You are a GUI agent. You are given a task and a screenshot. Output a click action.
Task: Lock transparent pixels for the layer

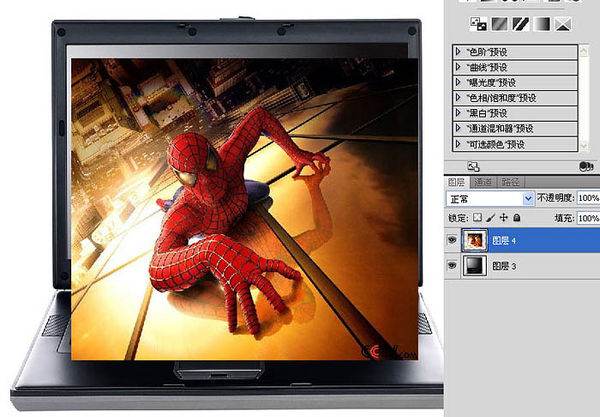(x=477, y=218)
